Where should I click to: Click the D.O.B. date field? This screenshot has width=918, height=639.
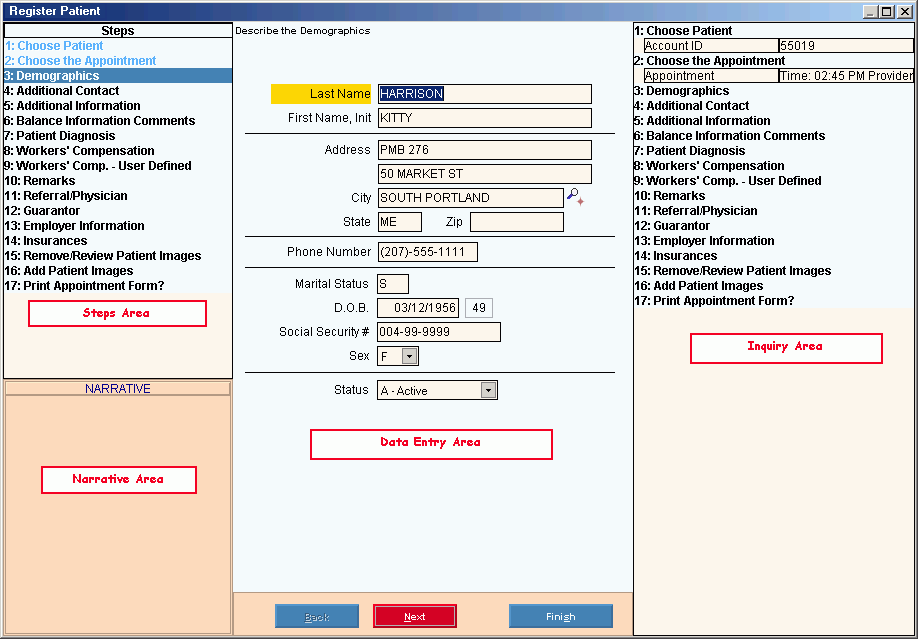pyautogui.click(x=418, y=308)
